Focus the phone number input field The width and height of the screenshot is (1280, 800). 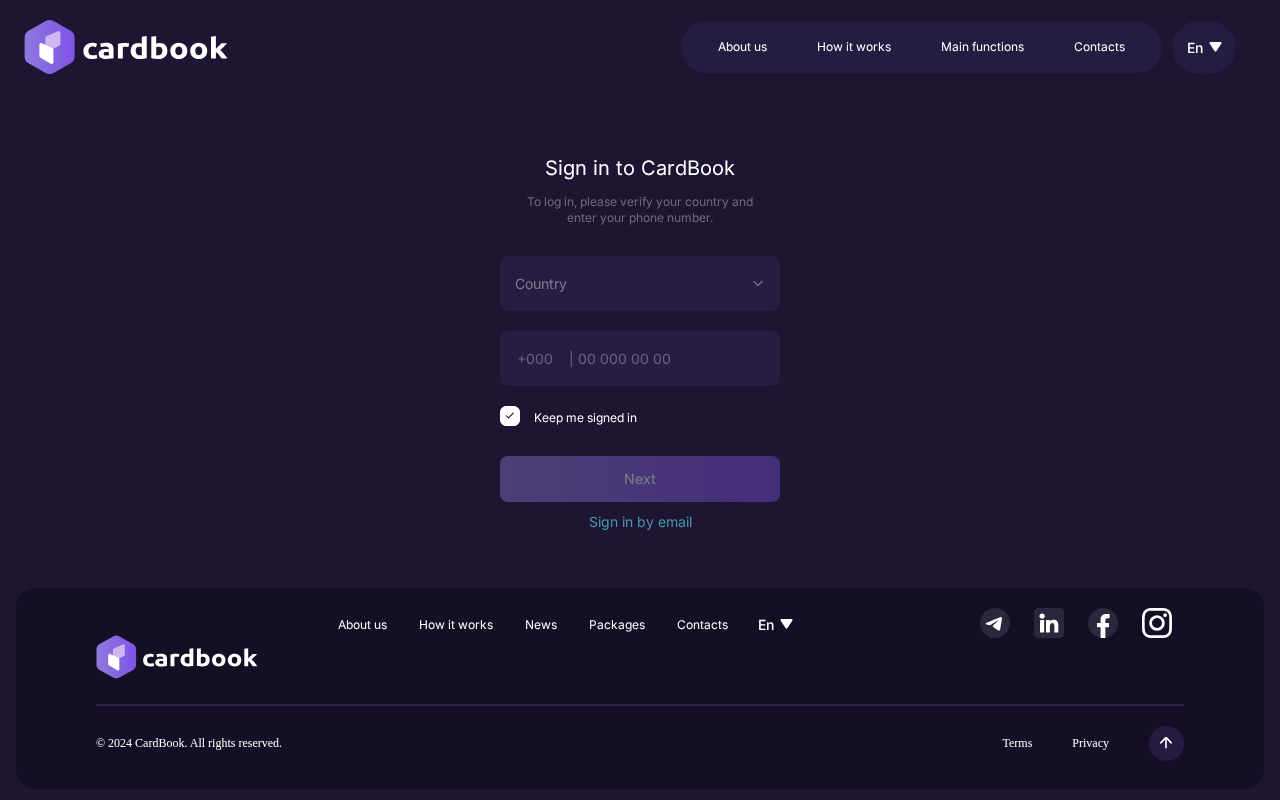click(670, 359)
